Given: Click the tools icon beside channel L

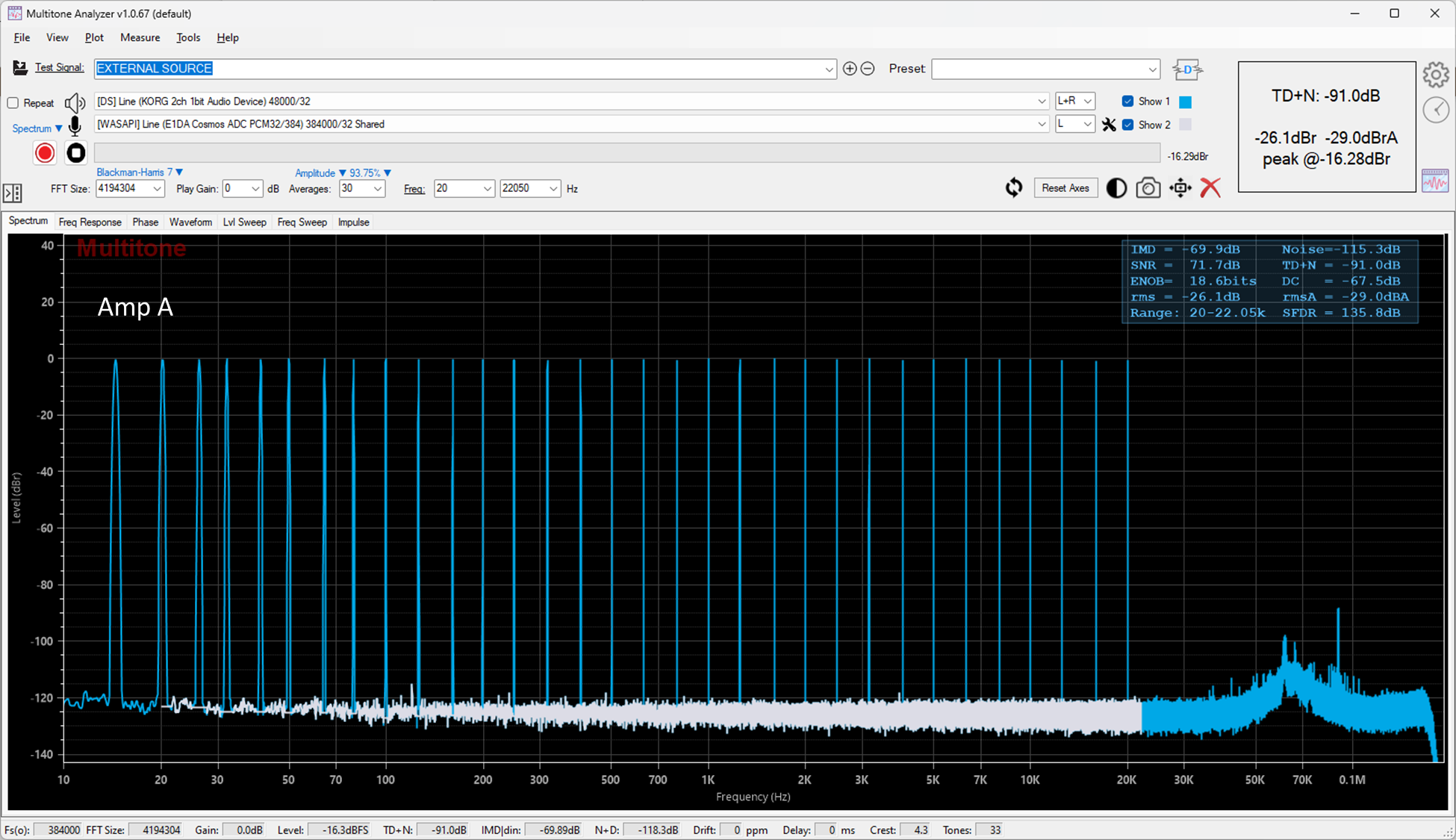Looking at the screenshot, I should (1109, 125).
